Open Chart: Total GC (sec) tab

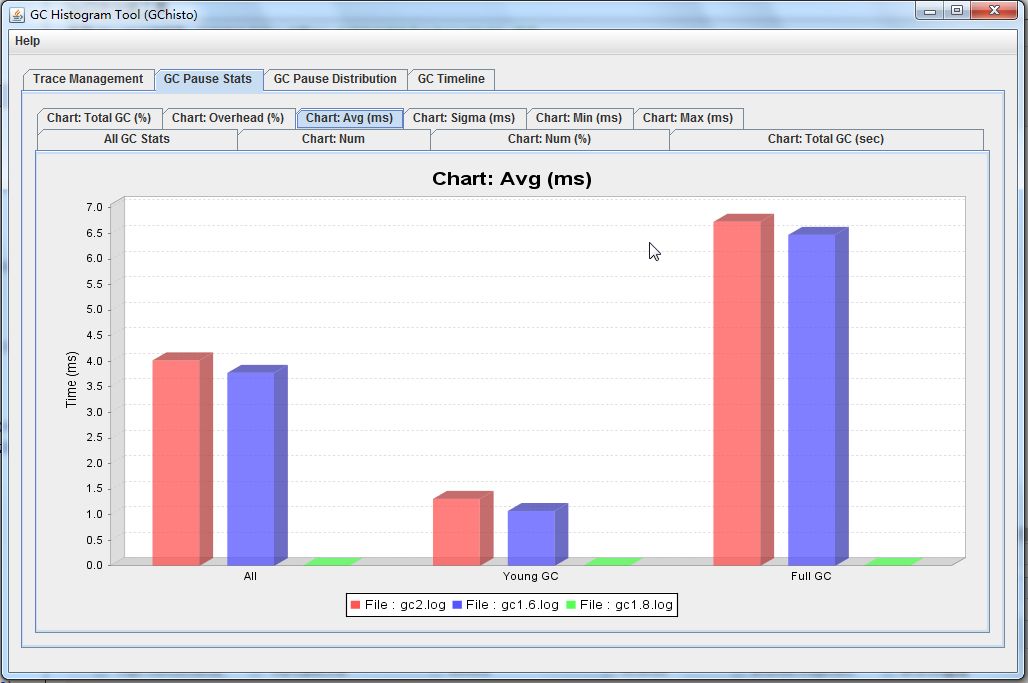click(826, 139)
